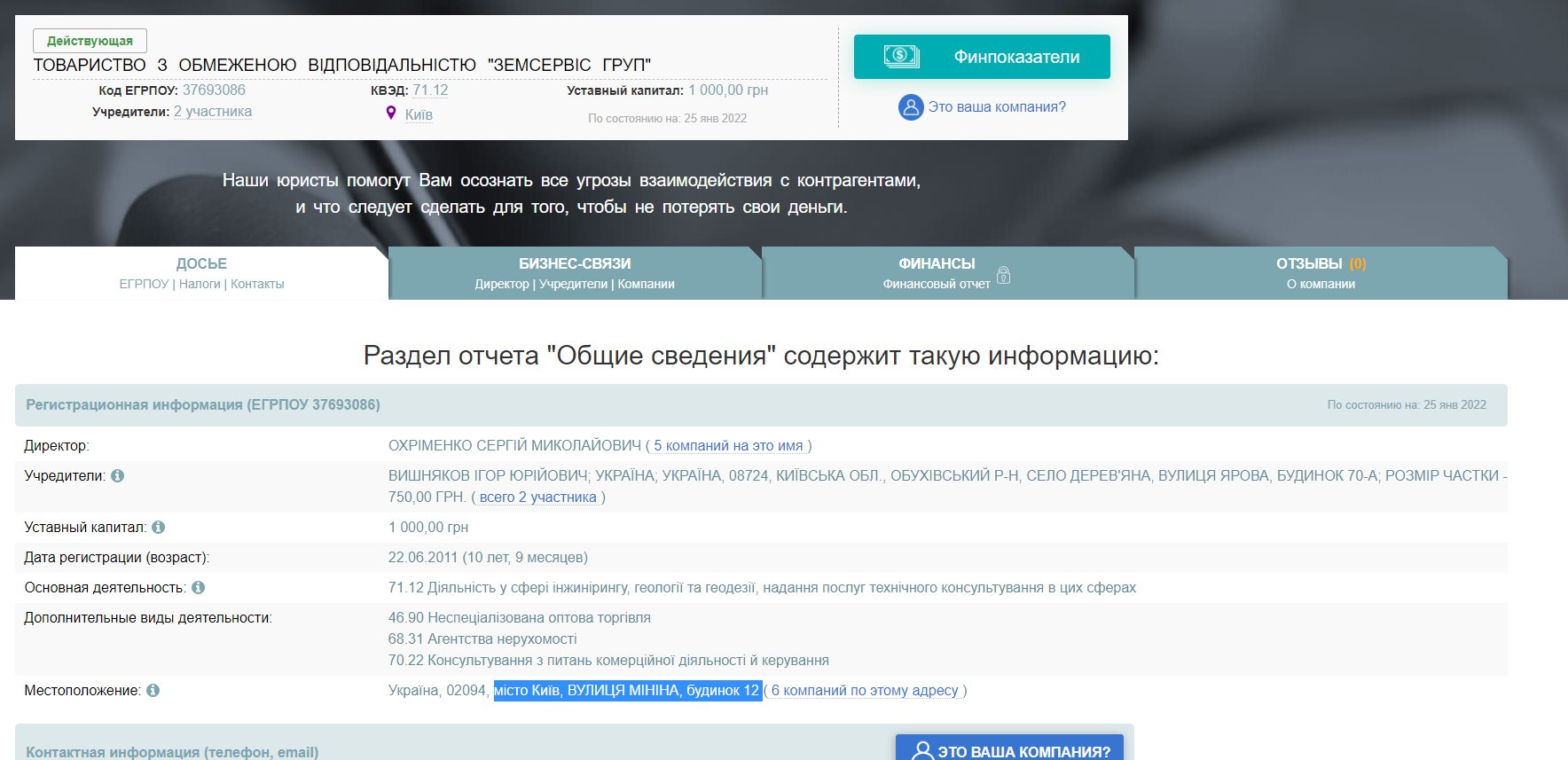The height and width of the screenshot is (760, 1568).
Task: Click info icon next to Учредители label
Action: click(x=117, y=476)
